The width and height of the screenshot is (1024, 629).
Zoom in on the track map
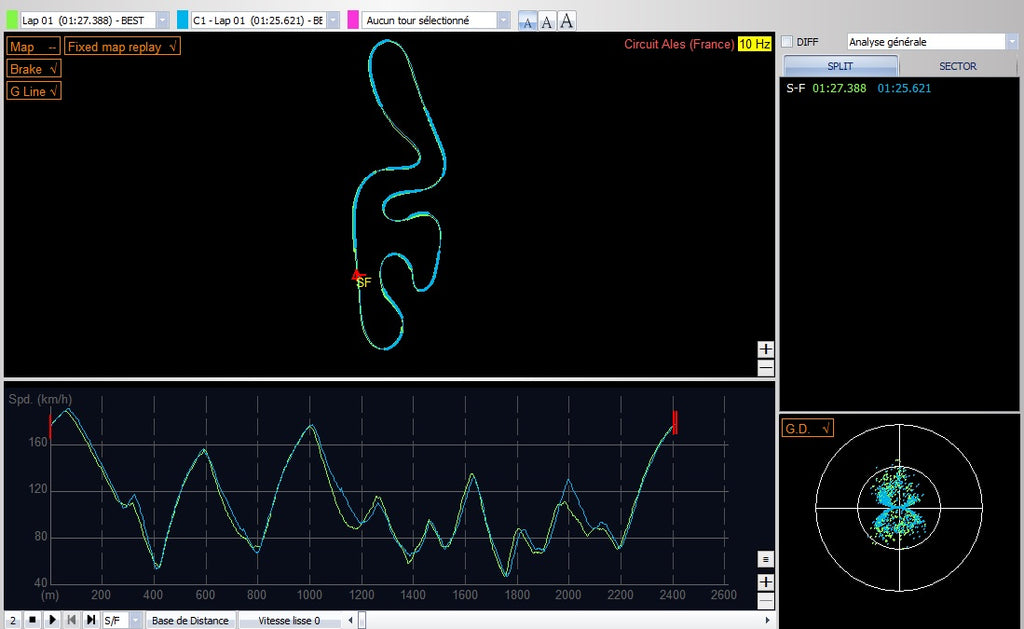[x=765, y=349]
